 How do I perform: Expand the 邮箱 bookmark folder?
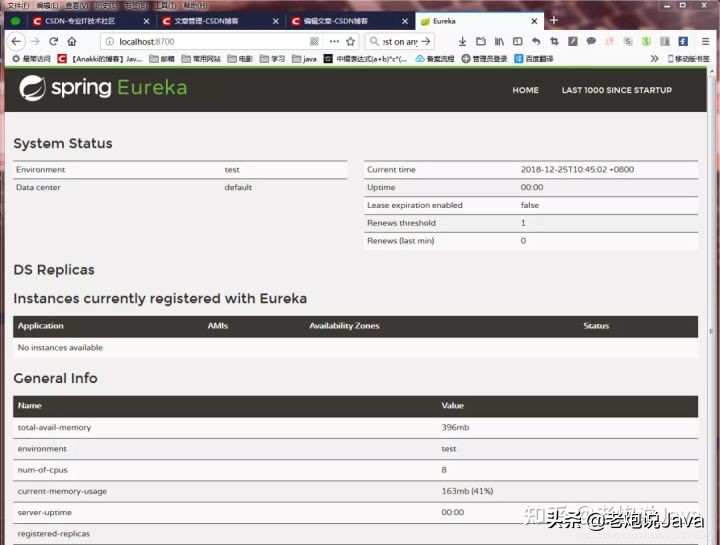pos(162,59)
